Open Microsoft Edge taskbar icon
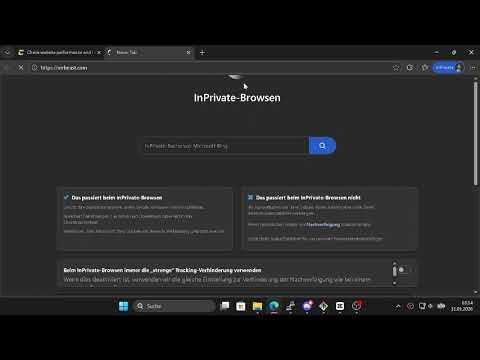Screen dimensions: 480x360 tap(274, 306)
